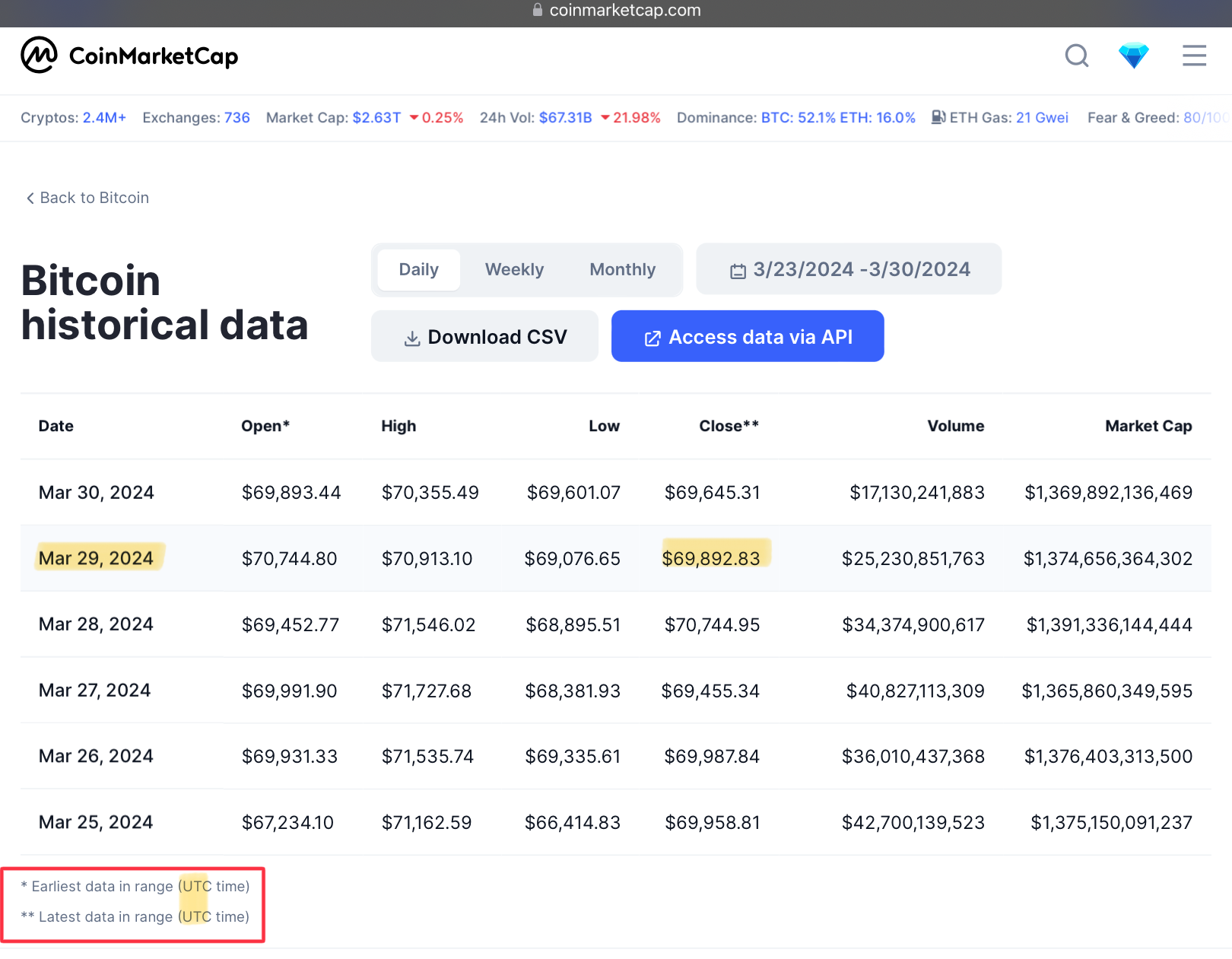Open the 3/23/2024 - 3/30/2024 date range picker

(849, 269)
